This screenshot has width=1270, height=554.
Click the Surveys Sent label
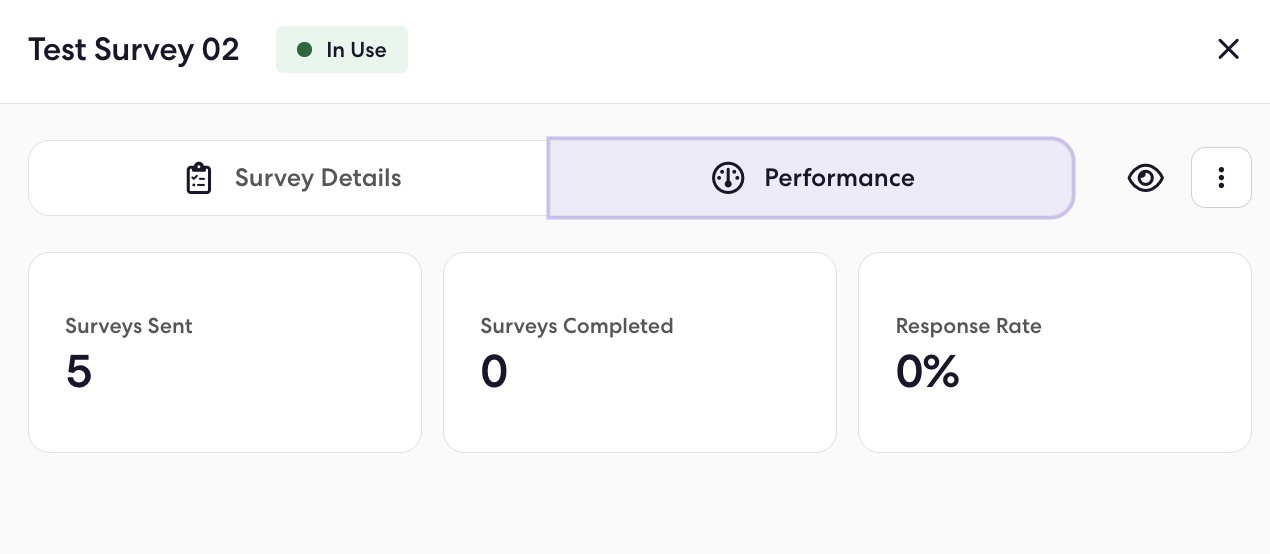click(x=129, y=326)
